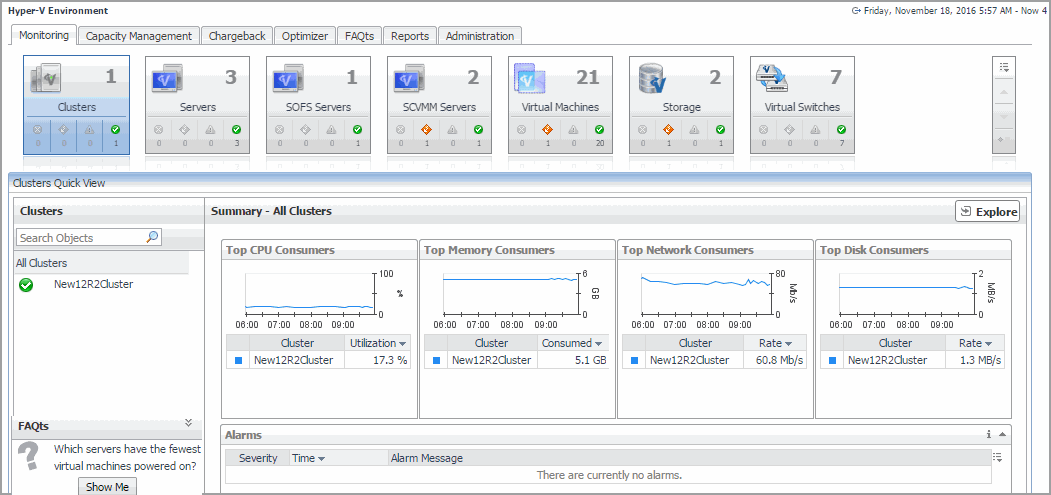The width and height of the screenshot is (1051, 495).
Task: Click the time range icon beside the date
Action: tap(856, 11)
